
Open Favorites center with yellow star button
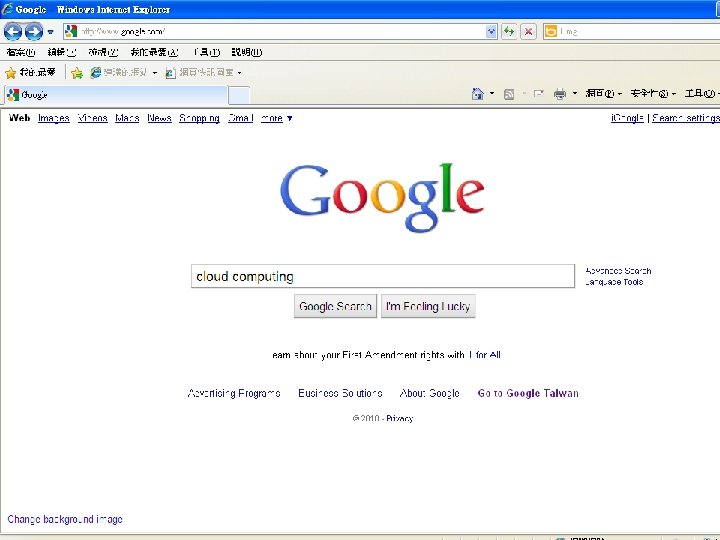point(30,73)
